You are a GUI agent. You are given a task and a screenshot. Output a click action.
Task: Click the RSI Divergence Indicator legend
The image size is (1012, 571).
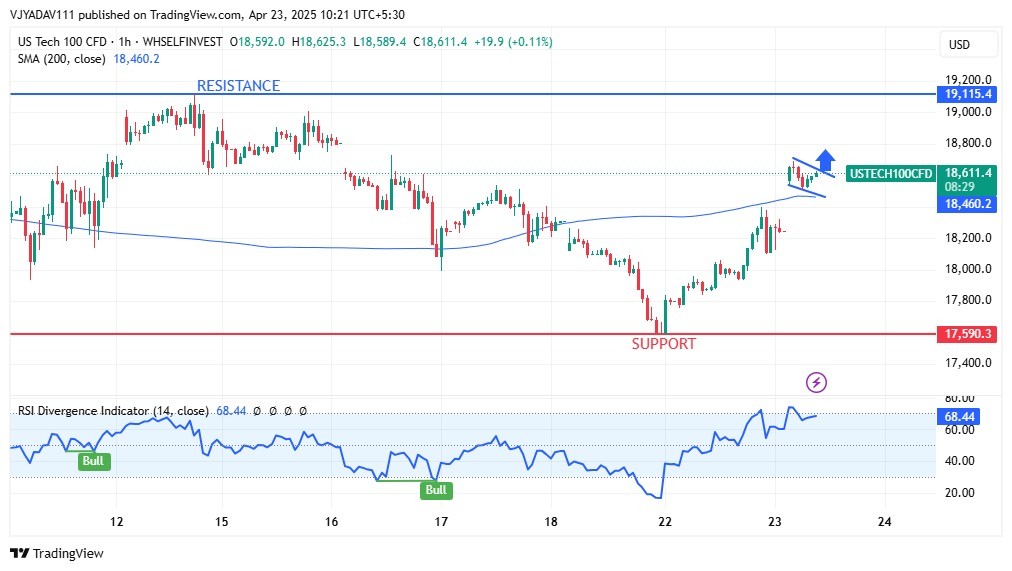coord(112,411)
